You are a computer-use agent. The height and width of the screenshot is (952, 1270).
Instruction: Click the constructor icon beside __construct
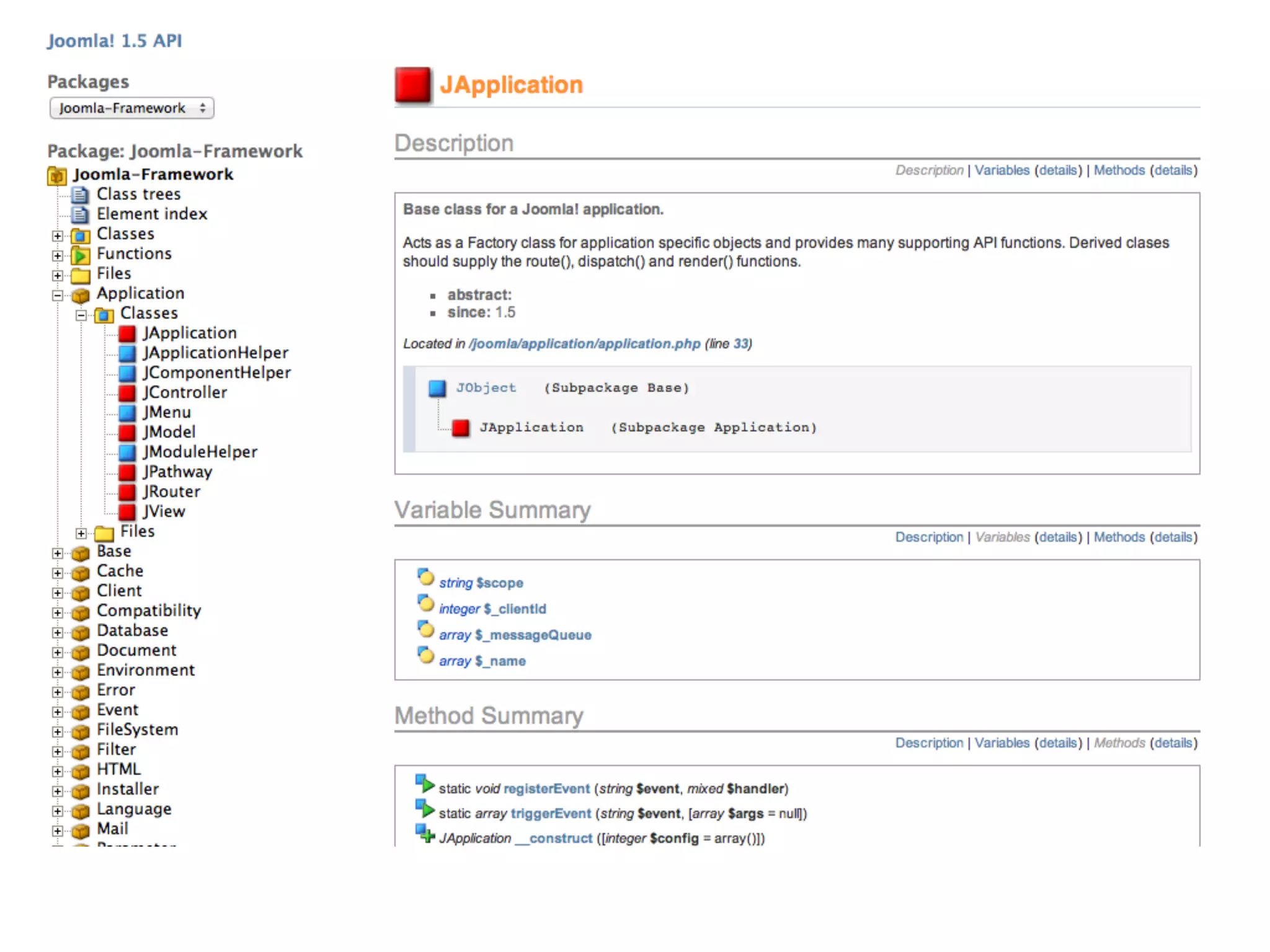click(425, 834)
